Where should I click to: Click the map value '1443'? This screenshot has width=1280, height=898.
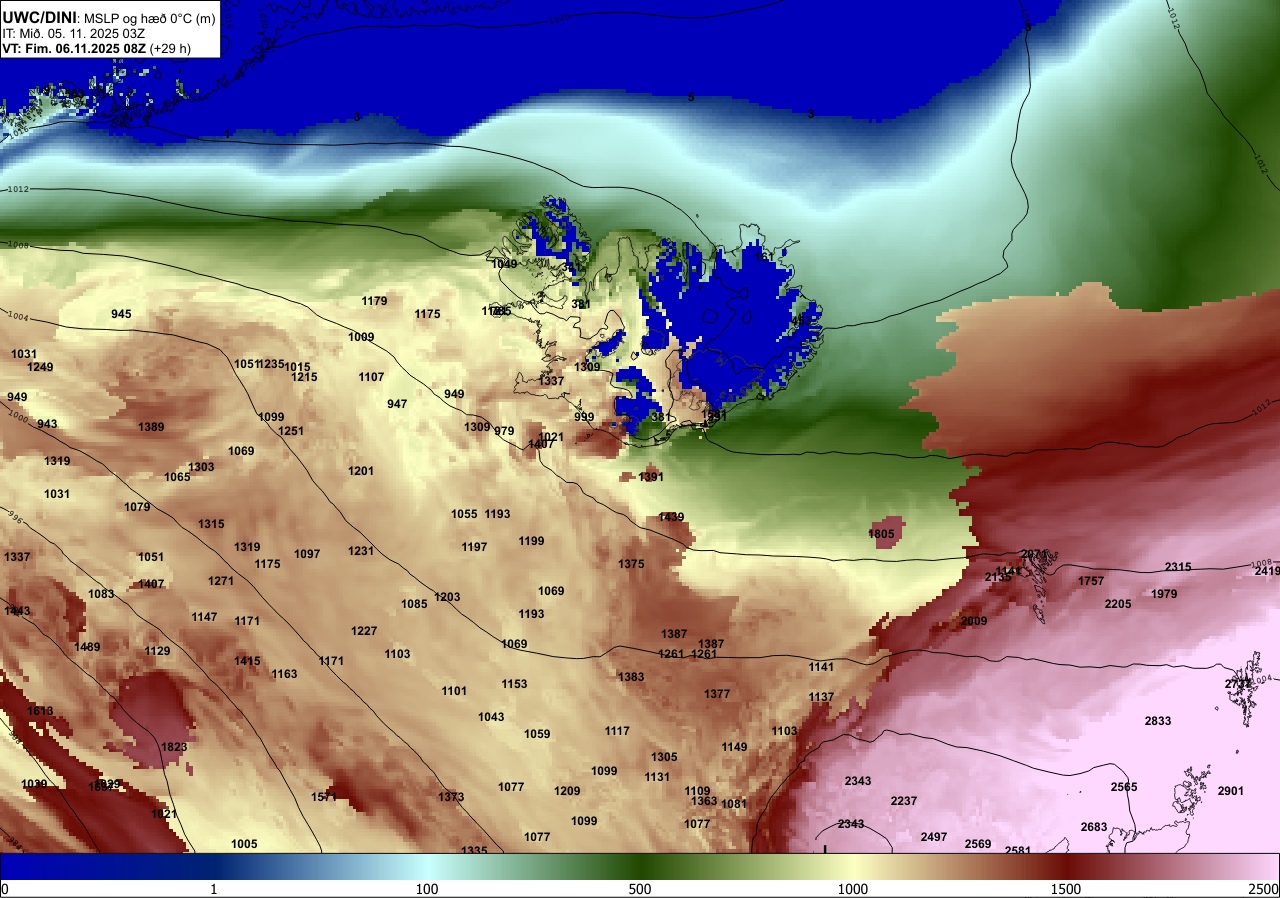coord(17,611)
